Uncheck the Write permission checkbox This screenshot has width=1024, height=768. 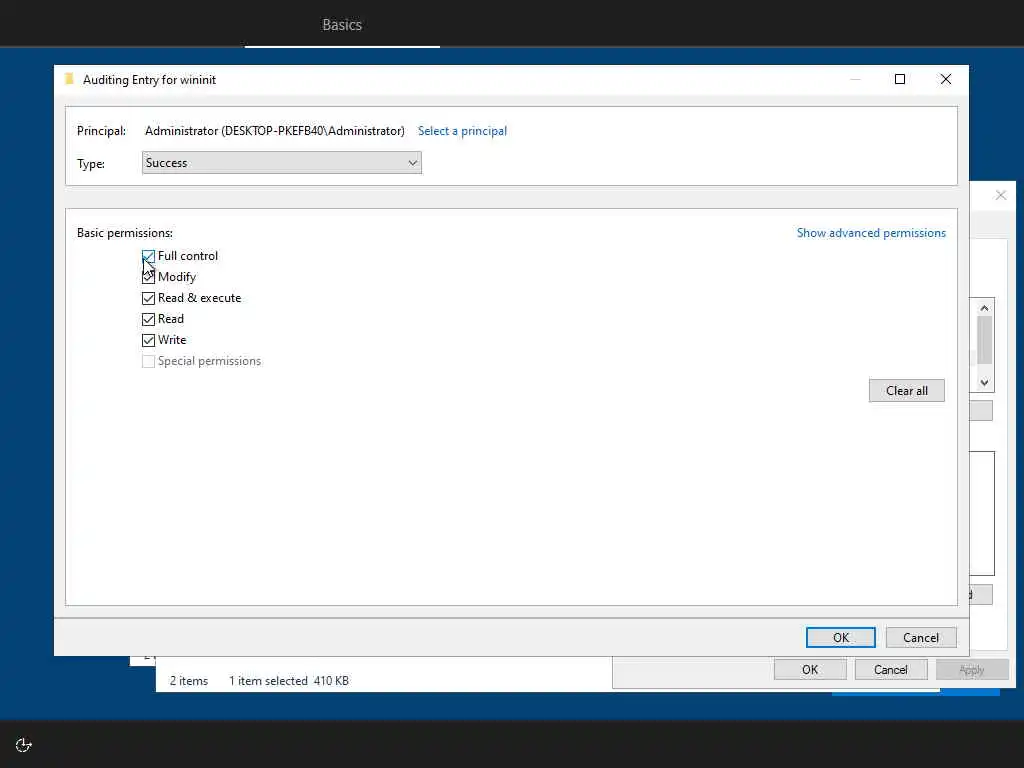(x=148, y=340)
